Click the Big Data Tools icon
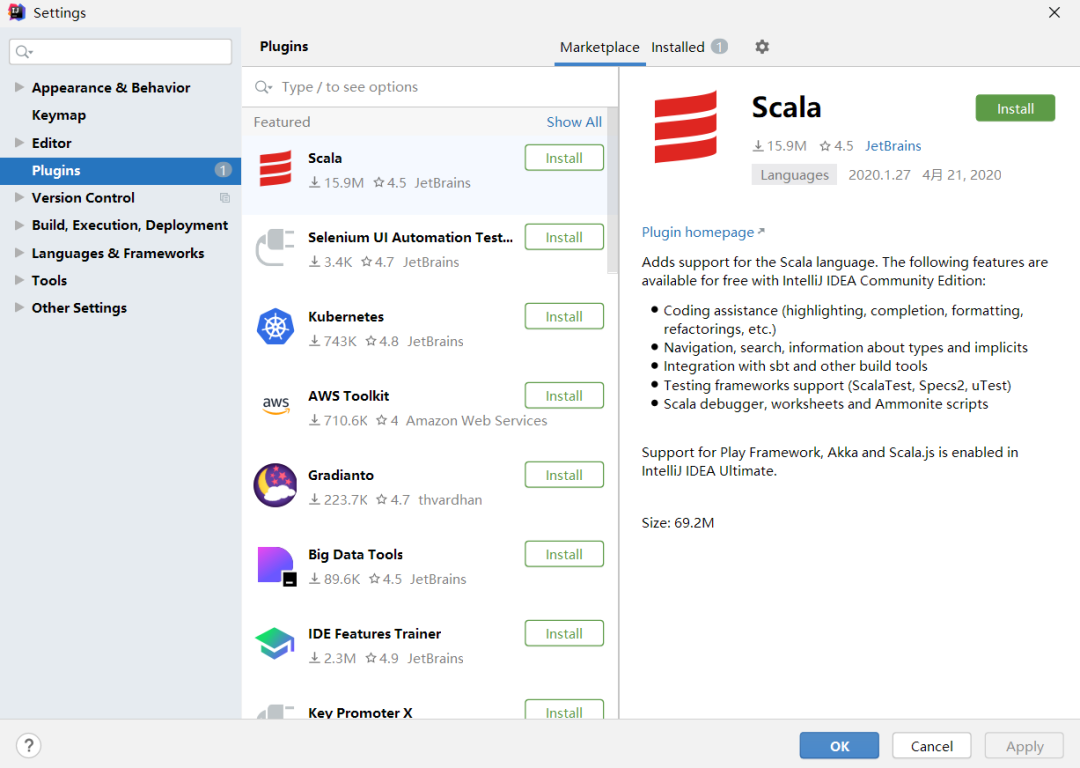The height and width of the screenshot is (768, 1080). pos(276,566)
